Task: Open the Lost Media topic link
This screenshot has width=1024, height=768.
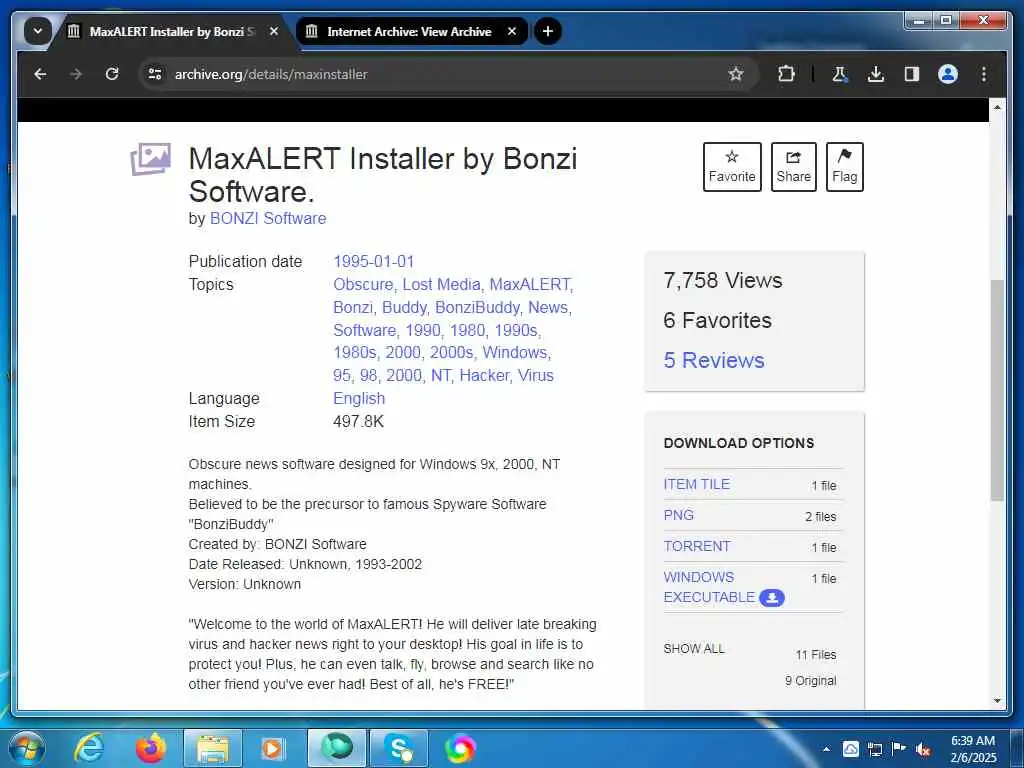Action: pos(441,284)
